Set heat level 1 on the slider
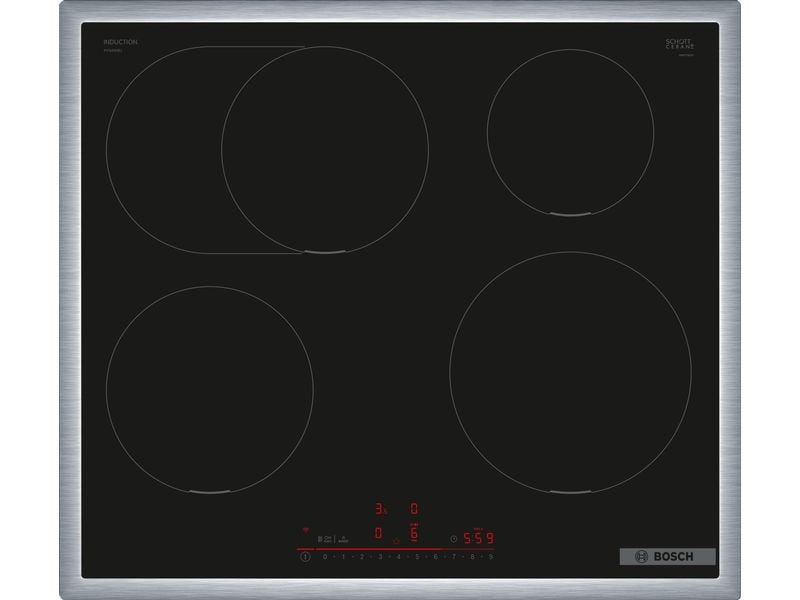 343,557
